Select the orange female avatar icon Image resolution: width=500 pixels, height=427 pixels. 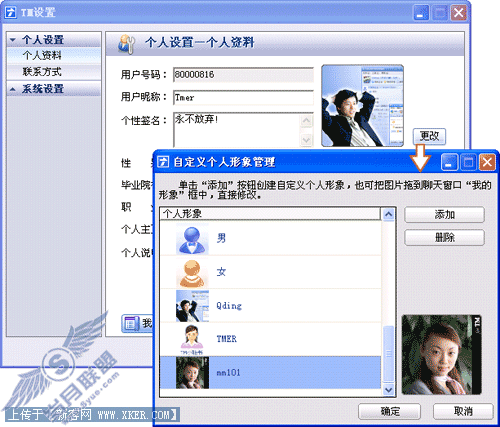tap(192, 273)
